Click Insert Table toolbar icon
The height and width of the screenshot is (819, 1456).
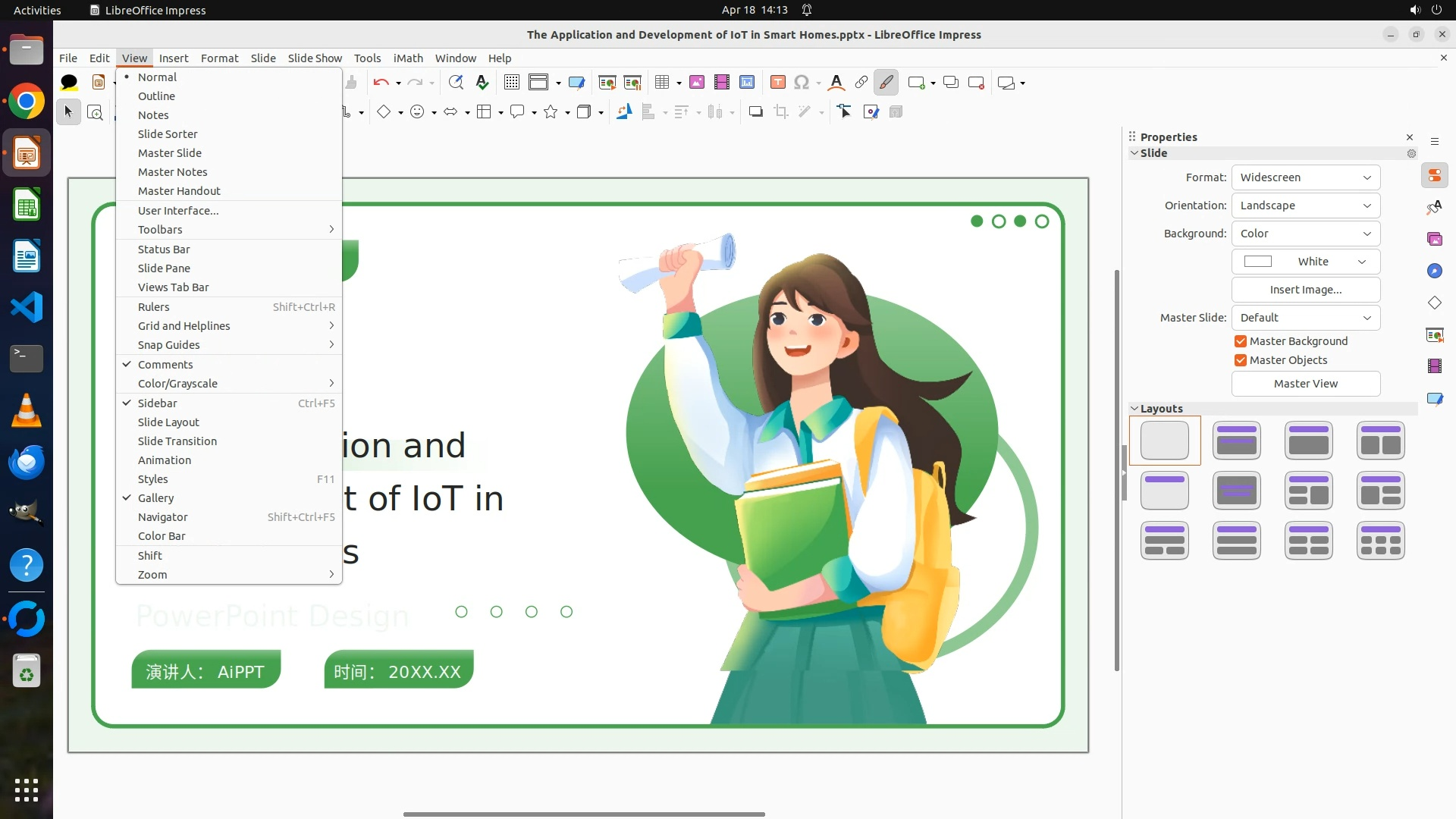point(662,83)
